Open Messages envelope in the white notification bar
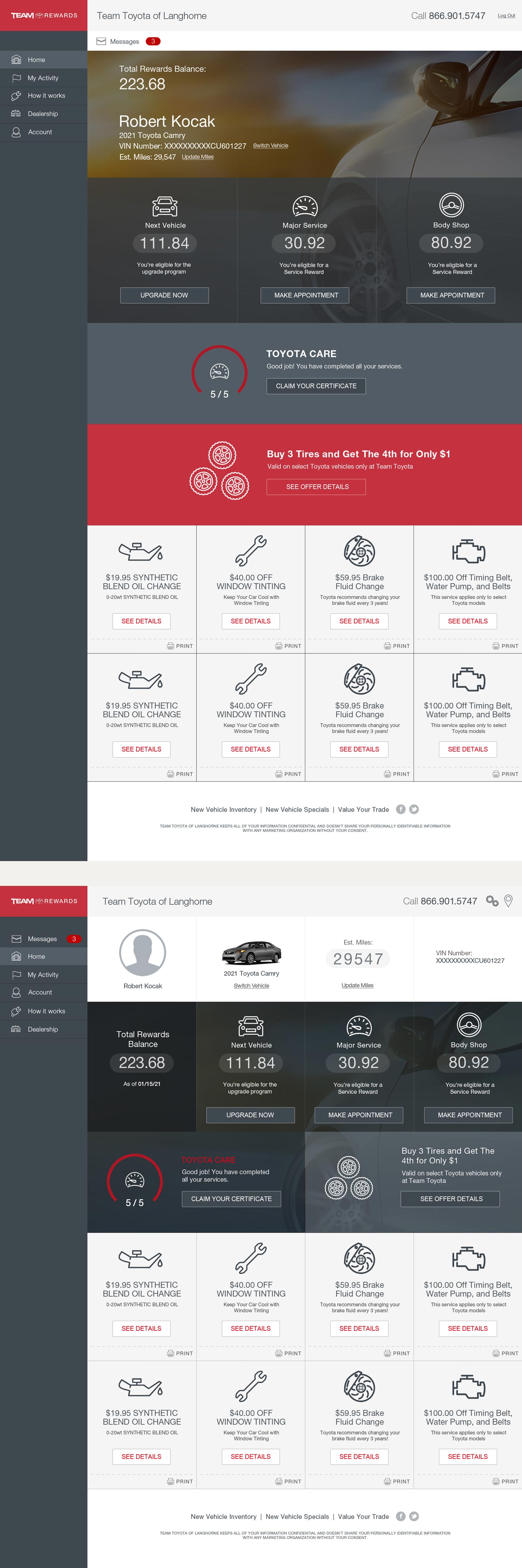522x1568 pixels. (101, 41)
